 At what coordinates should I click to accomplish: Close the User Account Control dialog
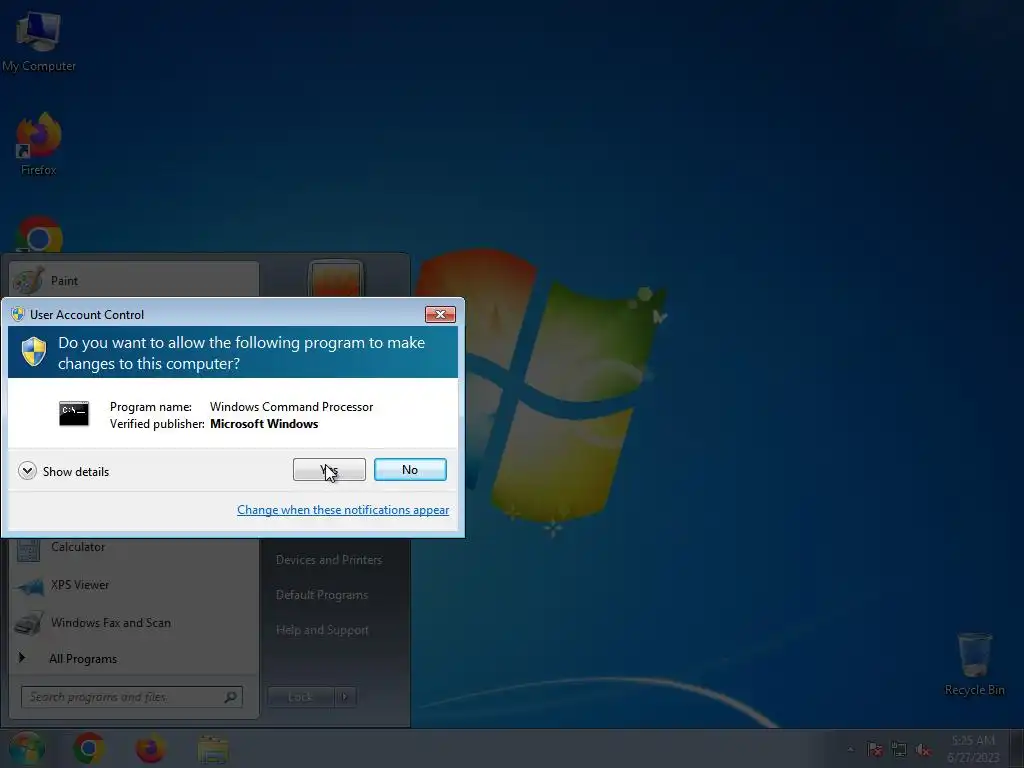point(440,315)
